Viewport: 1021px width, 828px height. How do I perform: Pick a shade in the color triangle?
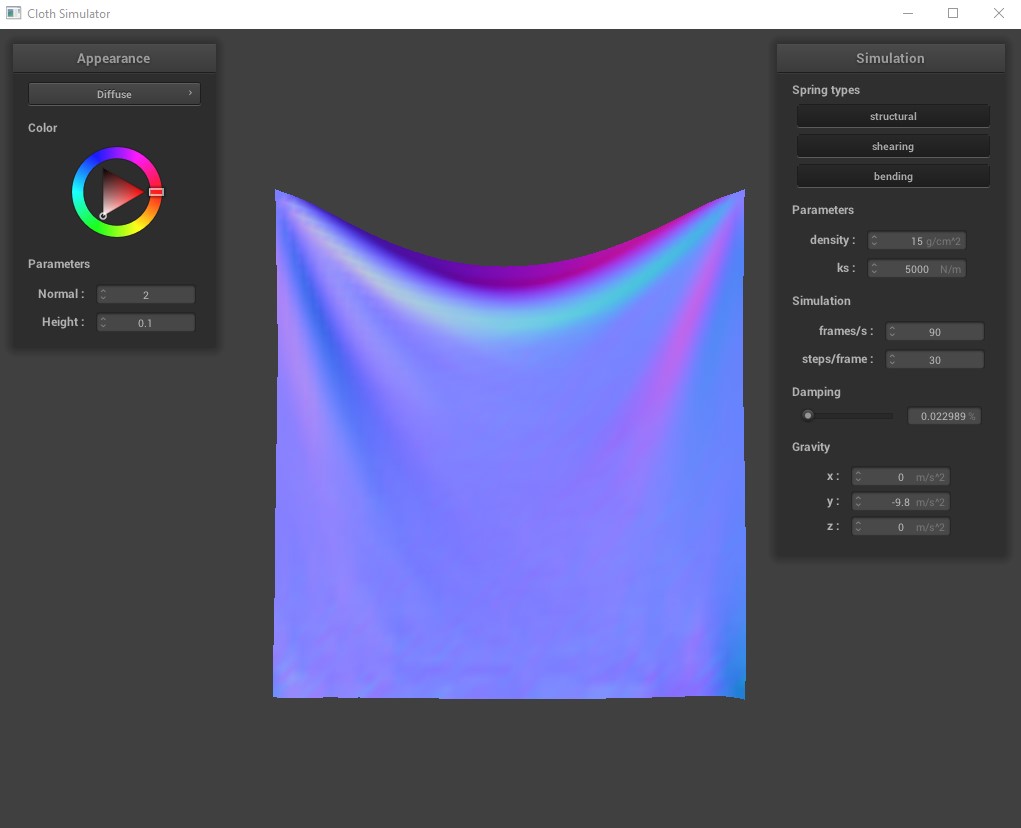(x=120, y=192)
